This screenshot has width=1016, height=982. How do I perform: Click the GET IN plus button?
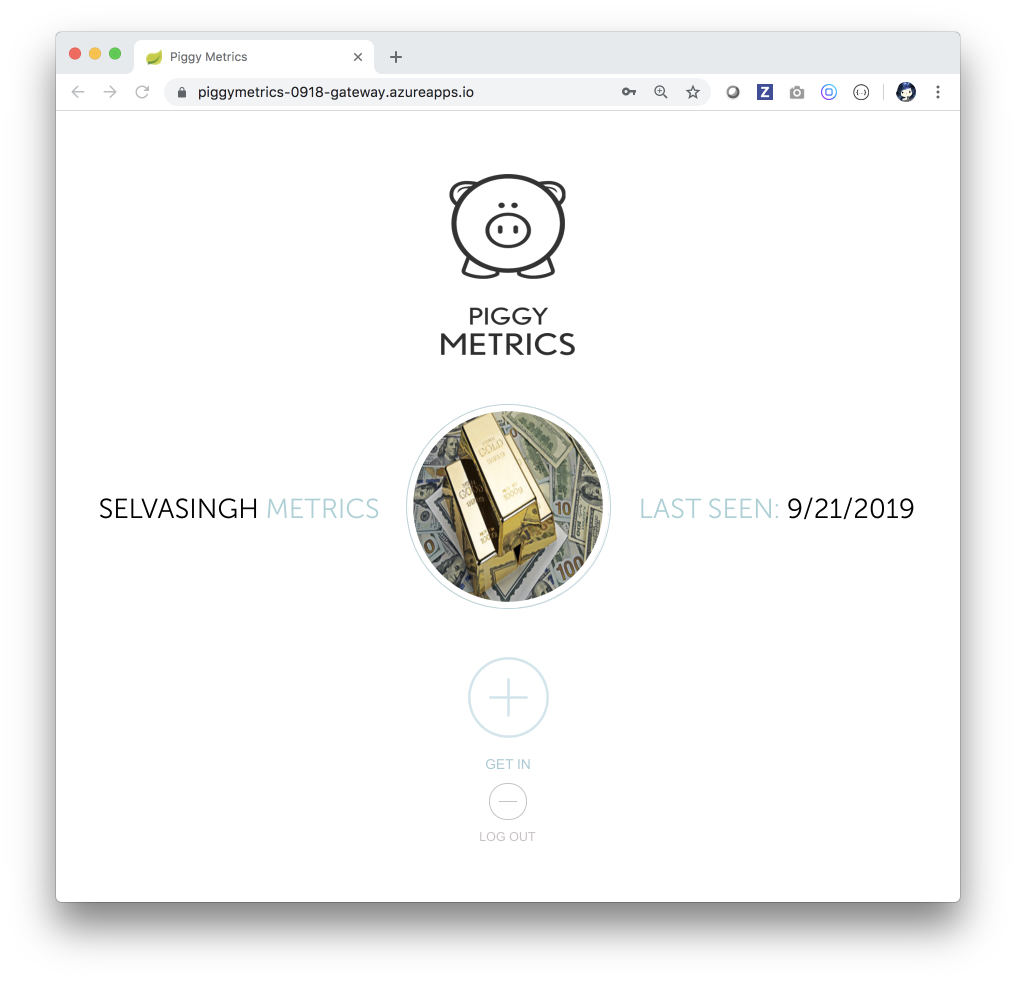pyautogui.click(x=509, y=698)
